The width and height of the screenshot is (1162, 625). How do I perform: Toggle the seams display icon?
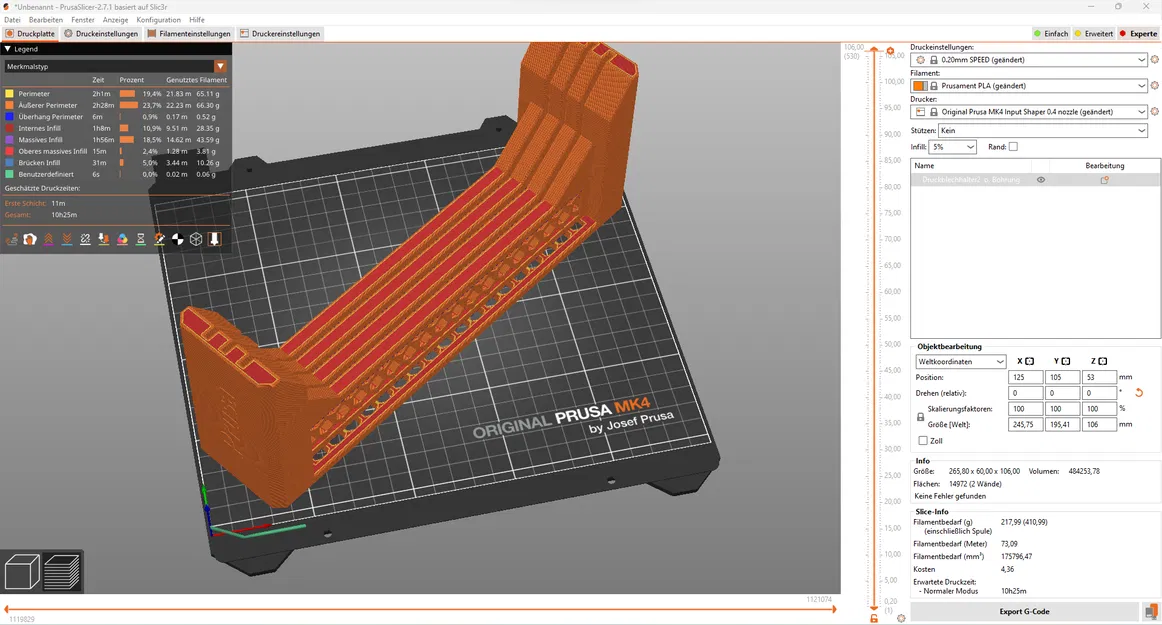(x=86, y=239)
